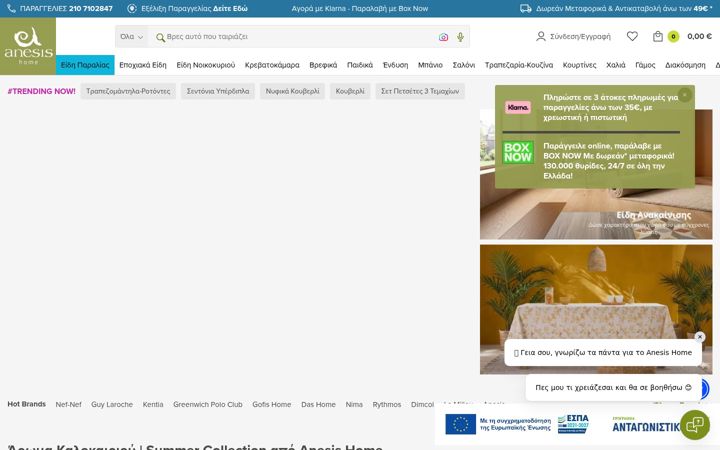Click the 0,00 € cart total
720x450 pixels.
click(x=699, y=36)
